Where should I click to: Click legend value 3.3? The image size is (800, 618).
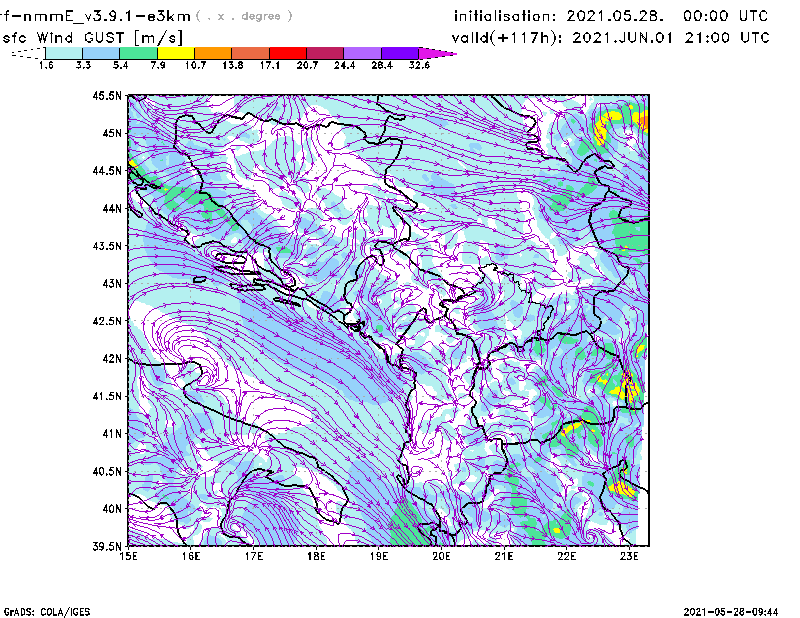(x=83, y=65)
